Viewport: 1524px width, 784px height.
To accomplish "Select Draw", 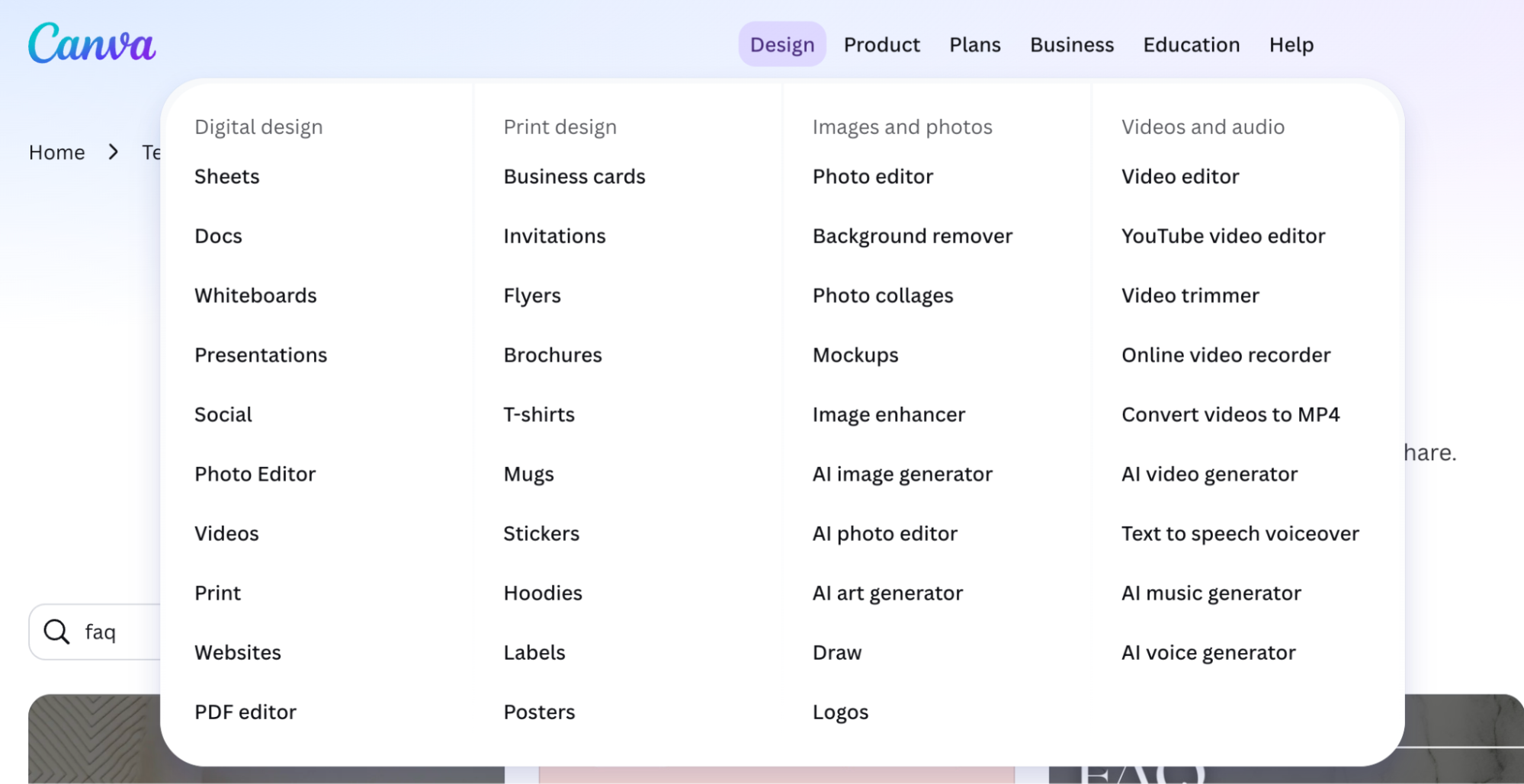I will pyautogui.click(x=837, y=652).
